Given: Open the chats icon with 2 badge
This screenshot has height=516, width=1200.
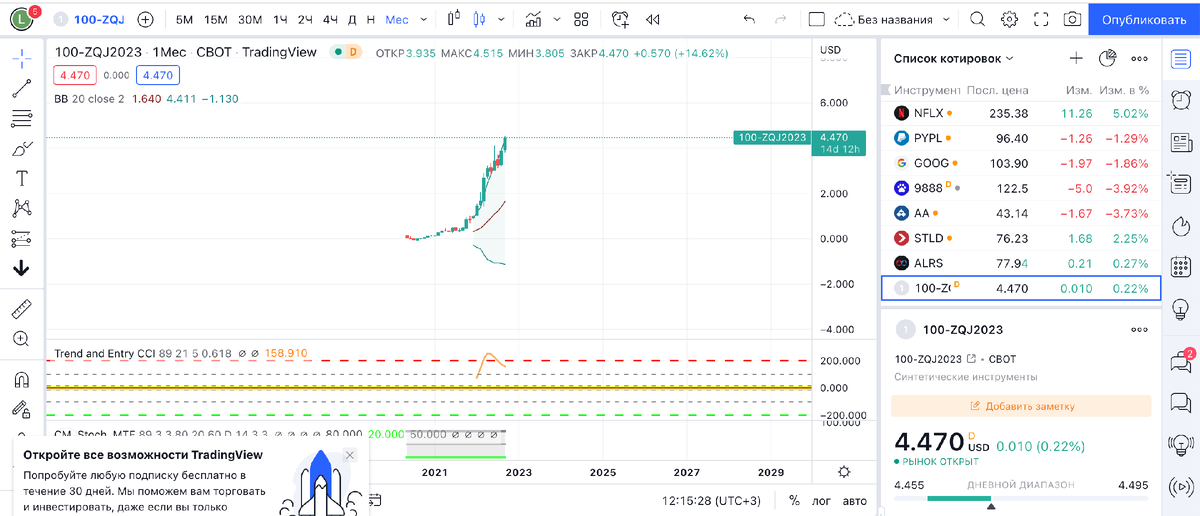Looking at the screenshot, I should coord(1181,362).
